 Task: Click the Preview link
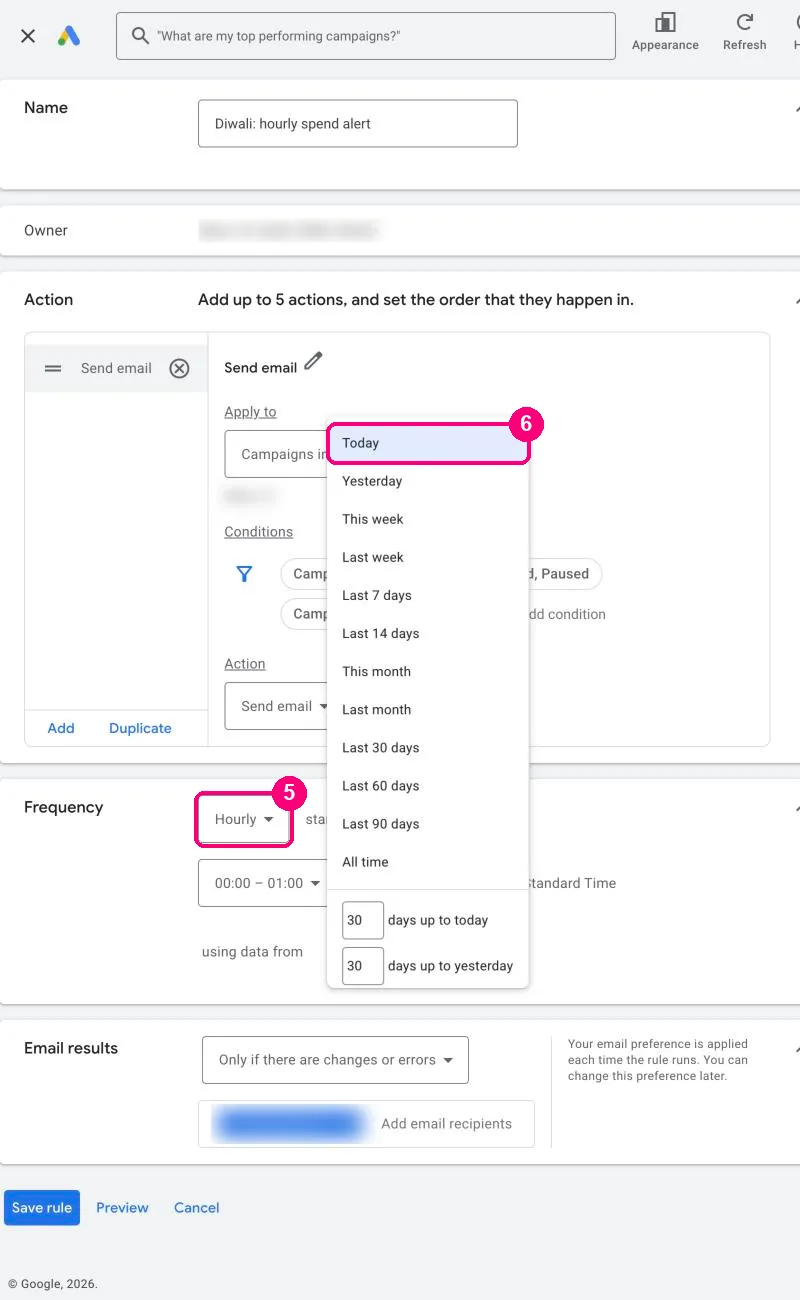(122, 1207)
